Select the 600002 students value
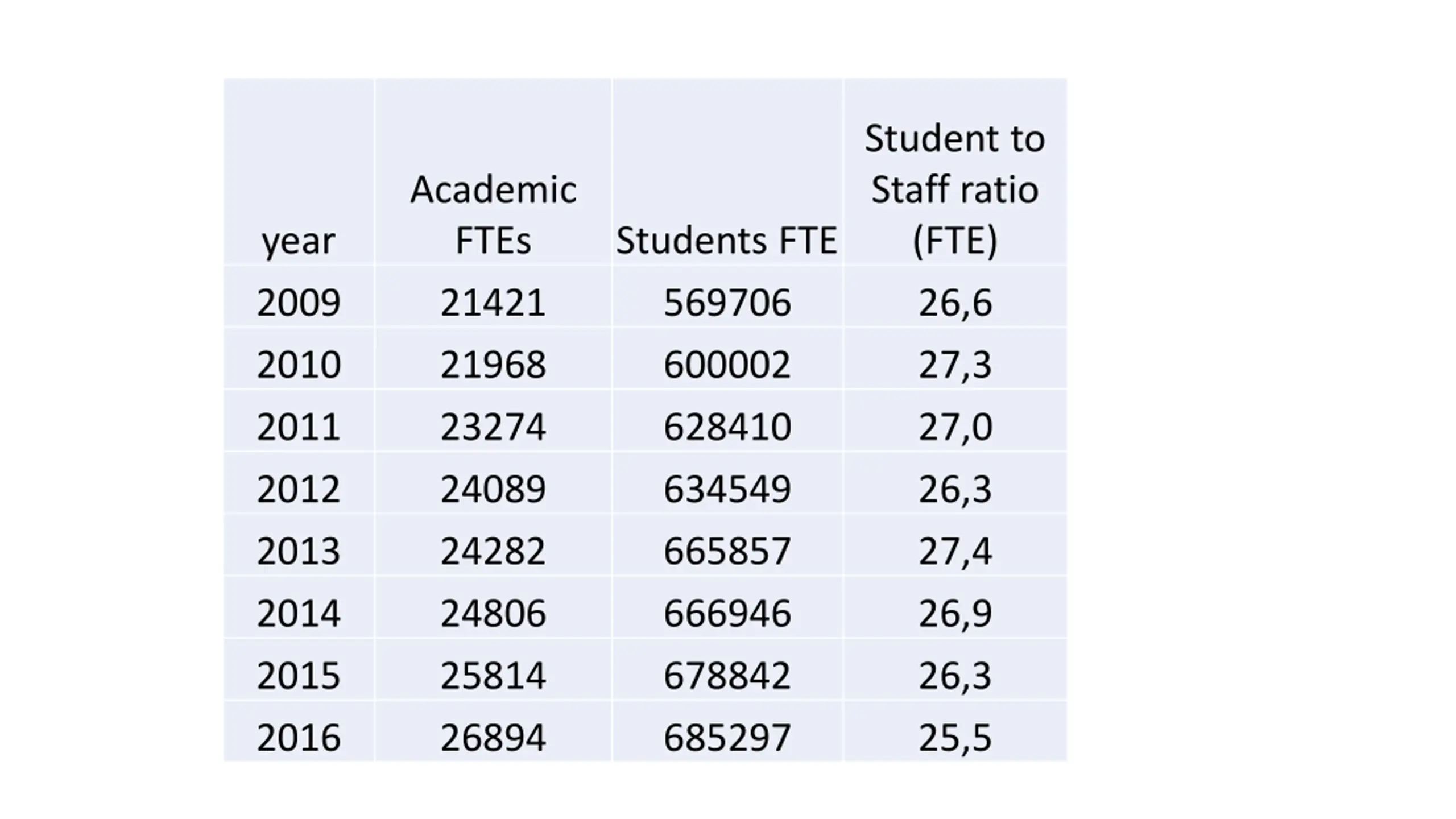The height and width of the screenshot is (819, 1456). point(727,365)
